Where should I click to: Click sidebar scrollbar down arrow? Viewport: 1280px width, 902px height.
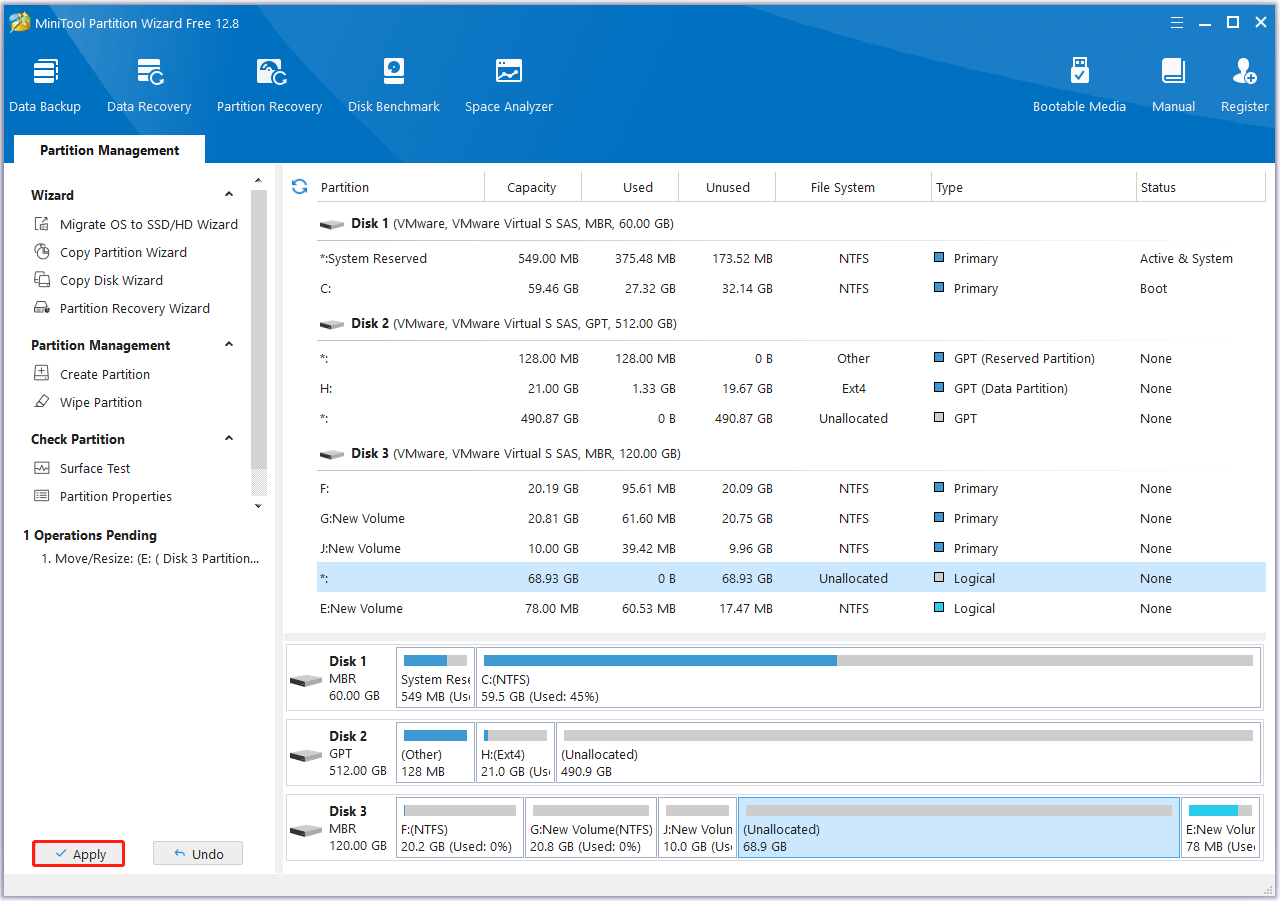point(259,505)
